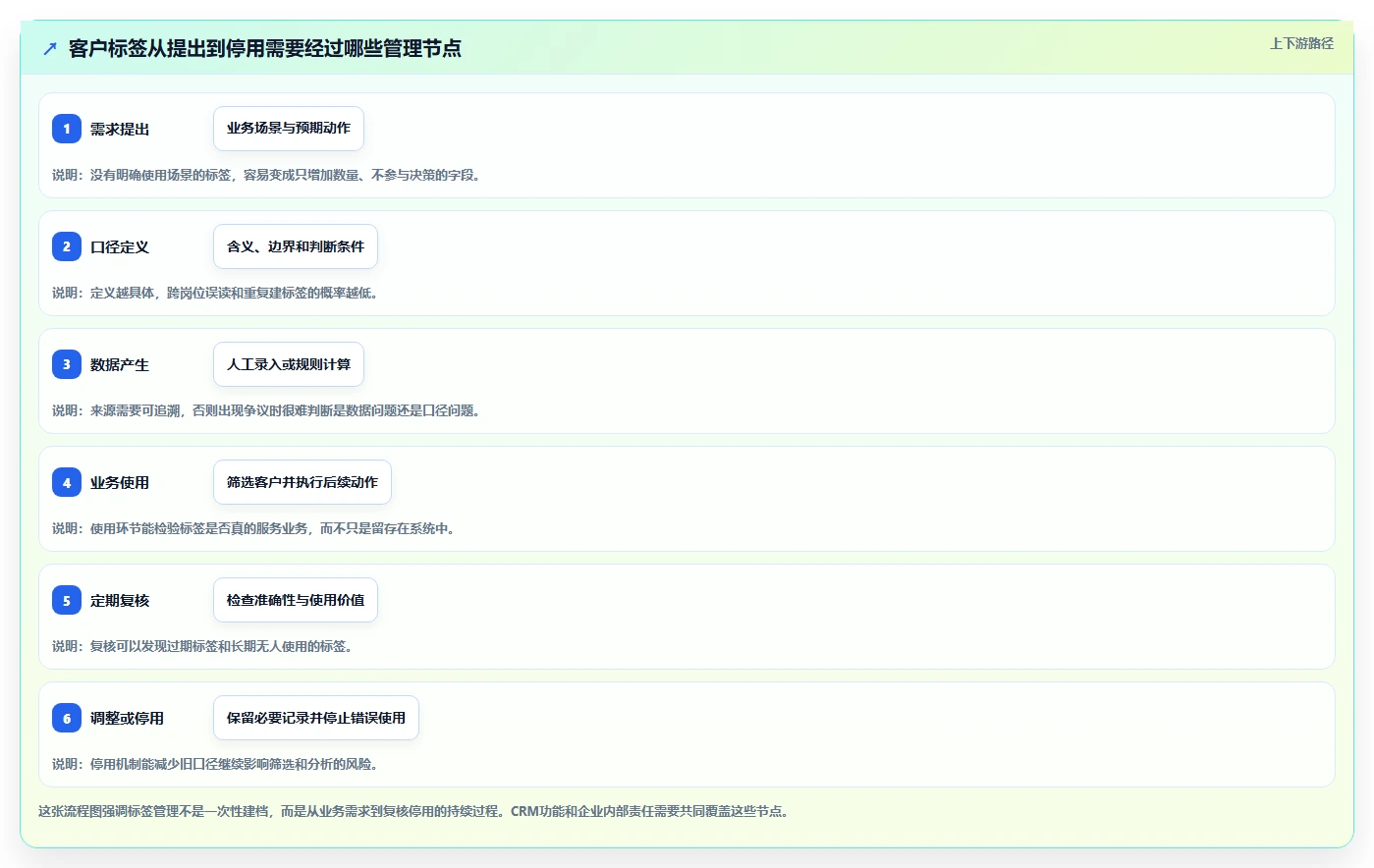Click the 定期复核 step label
This screenshot has height=868, width=1374.
120,600
